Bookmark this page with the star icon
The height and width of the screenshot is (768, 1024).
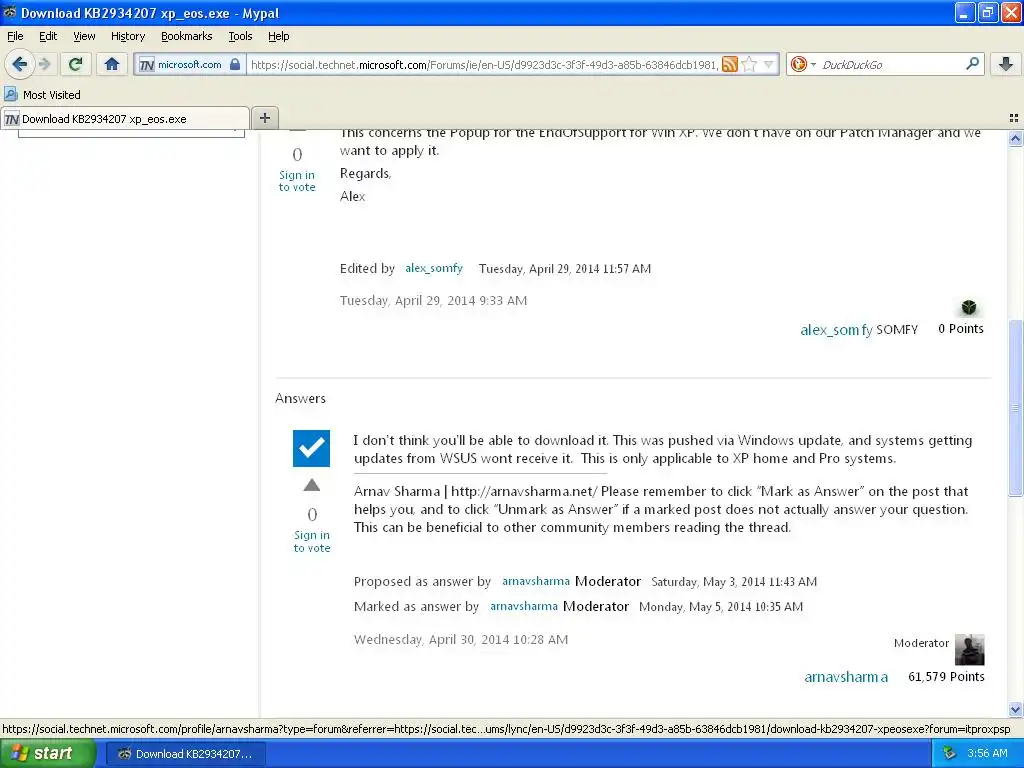click(x=750, y=64)
